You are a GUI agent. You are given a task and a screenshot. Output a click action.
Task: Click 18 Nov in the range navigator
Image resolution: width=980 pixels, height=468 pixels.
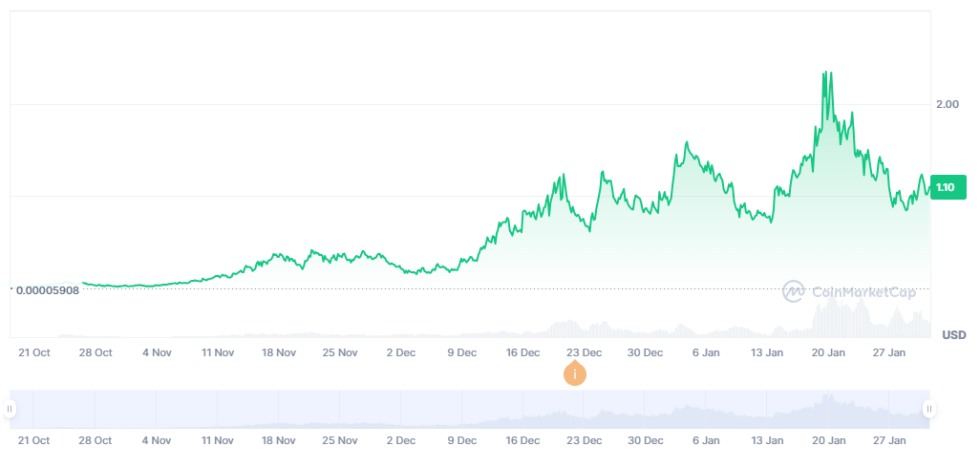click(x=279, y=440)
